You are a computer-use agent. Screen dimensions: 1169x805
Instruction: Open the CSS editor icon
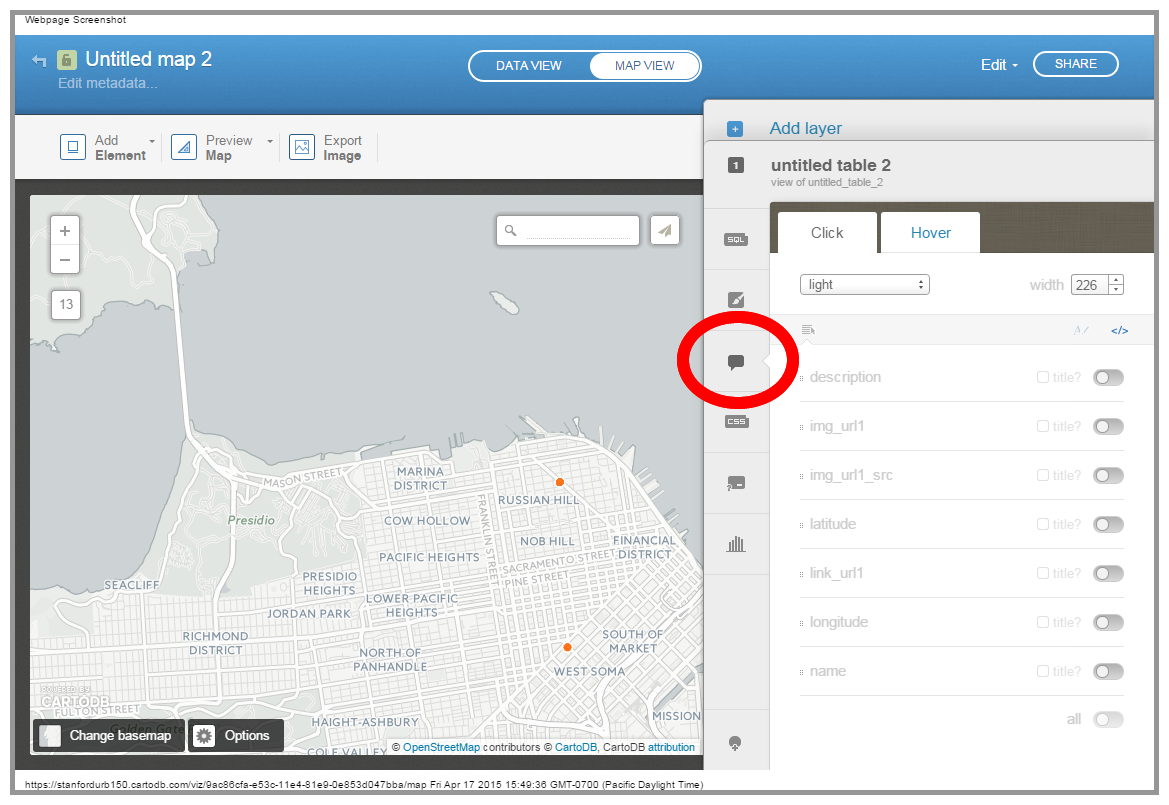(x=736, y=422)
